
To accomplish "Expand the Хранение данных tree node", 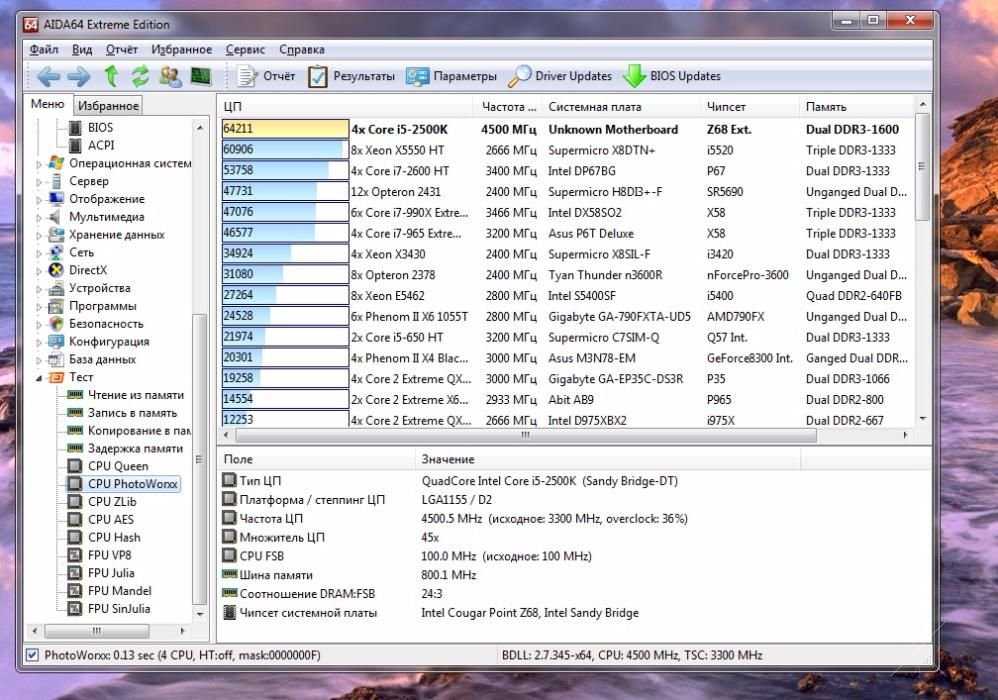I will coord(38,235).
